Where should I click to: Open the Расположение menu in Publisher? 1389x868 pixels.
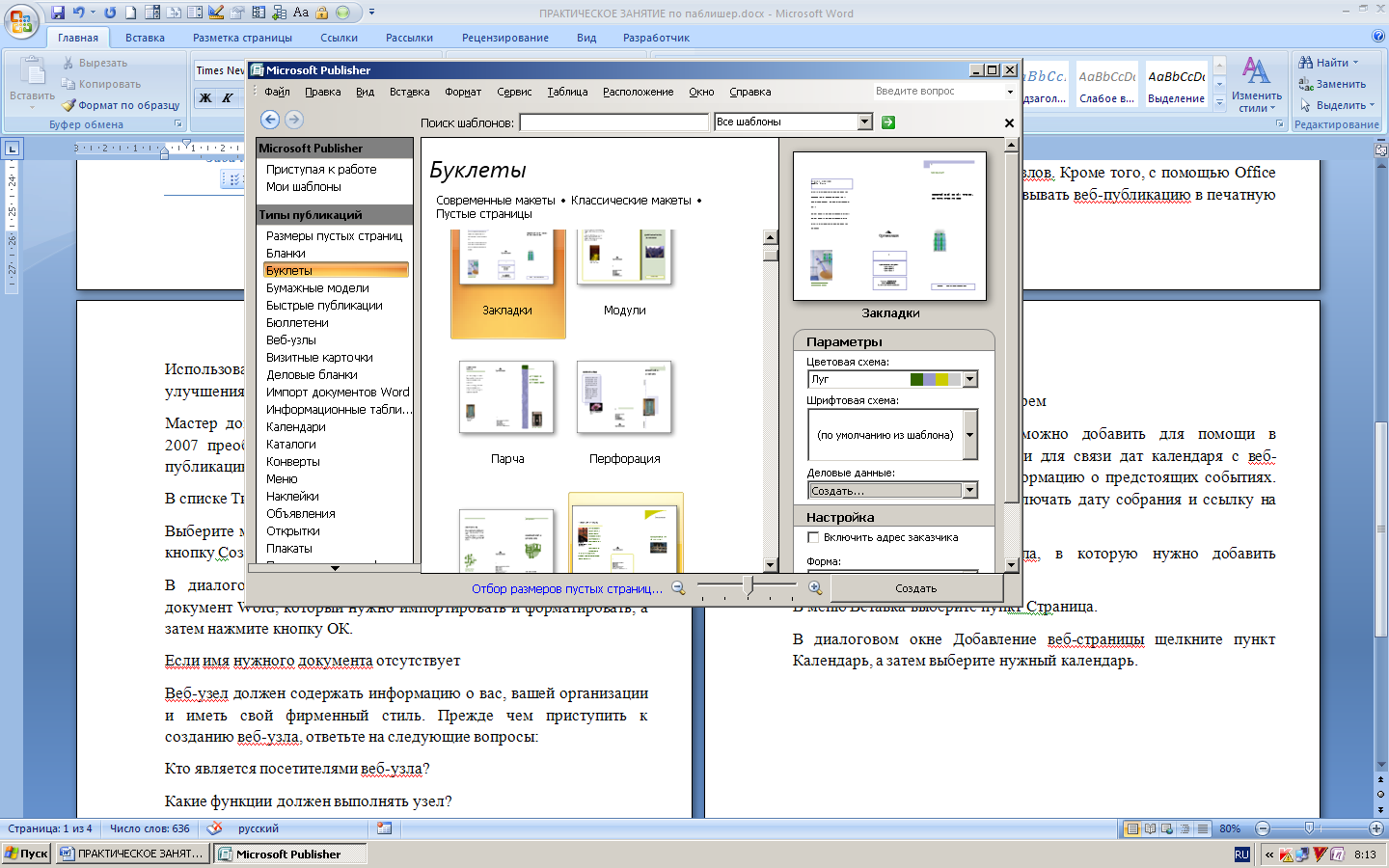[638, 92]
